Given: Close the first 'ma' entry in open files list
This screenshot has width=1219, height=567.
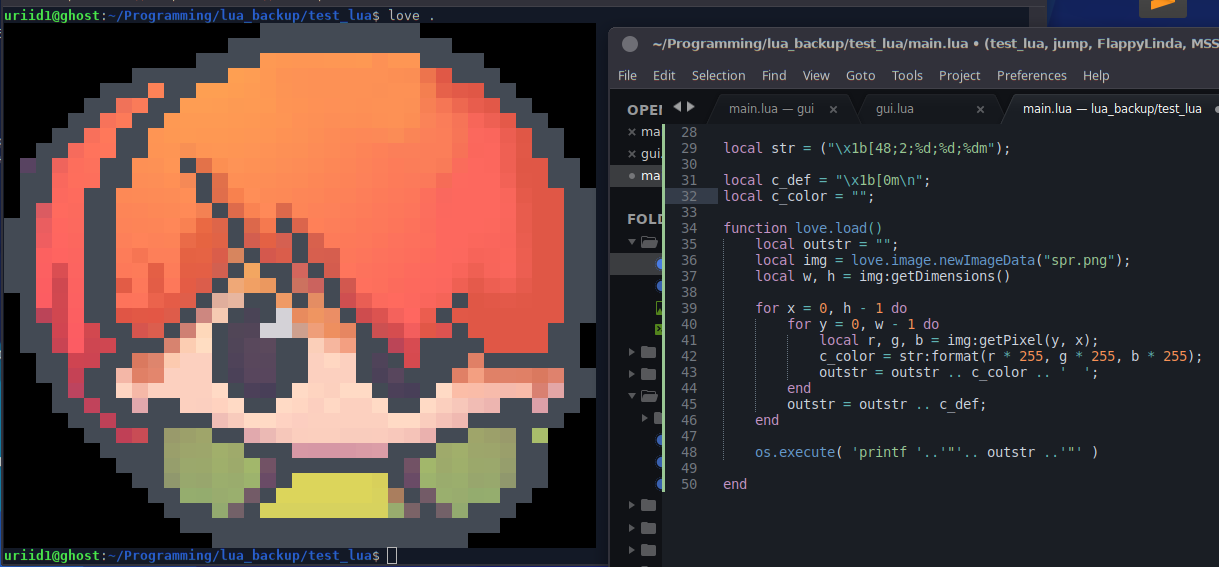Looking at the screenshot, I should tap(632, 132).
